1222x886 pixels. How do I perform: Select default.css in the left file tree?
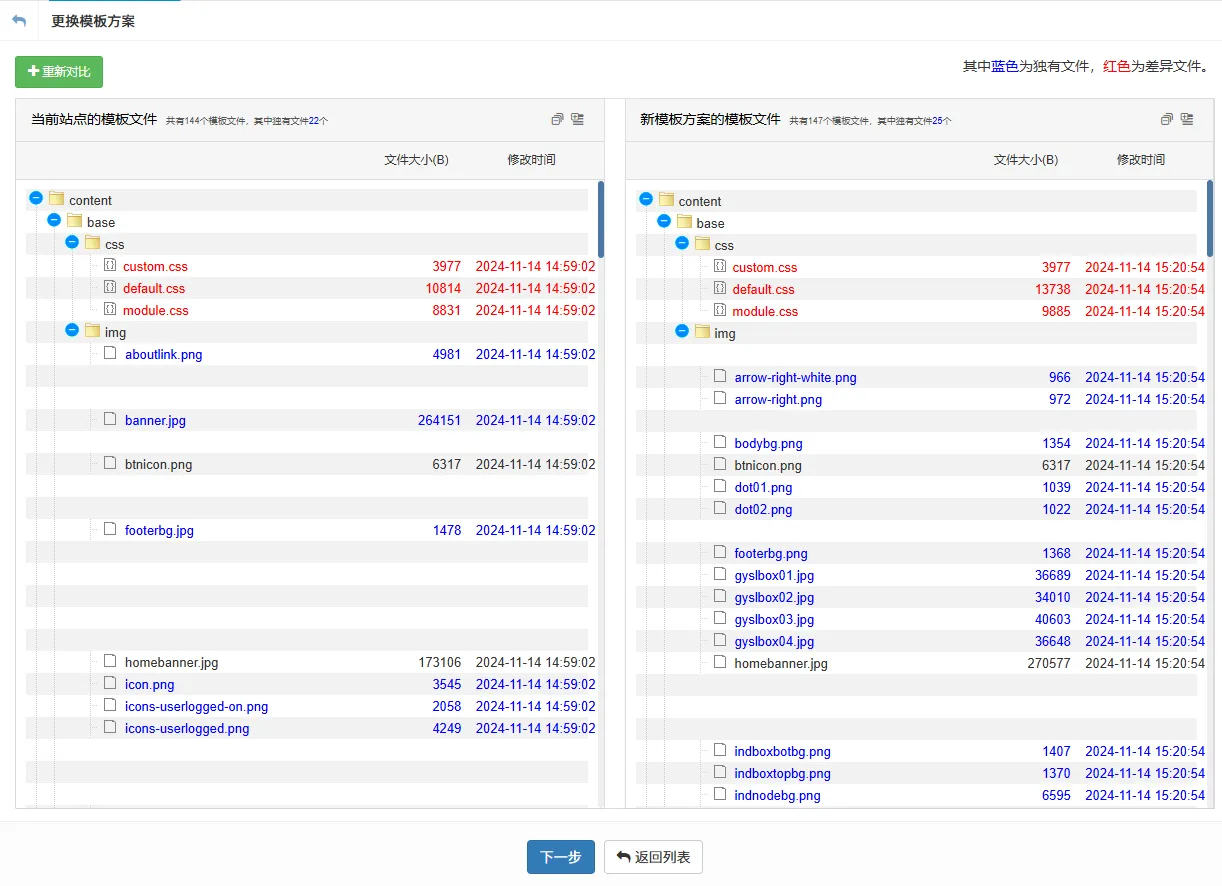[154, 288]
